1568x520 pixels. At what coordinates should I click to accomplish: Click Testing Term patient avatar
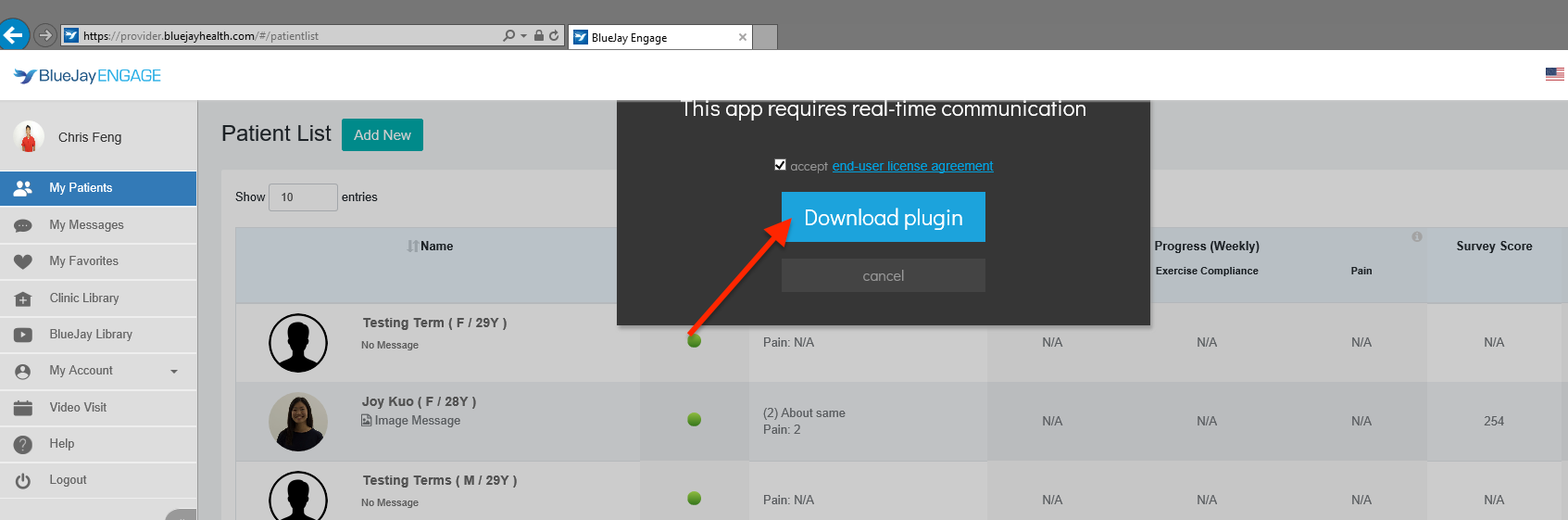coord(298,343)
